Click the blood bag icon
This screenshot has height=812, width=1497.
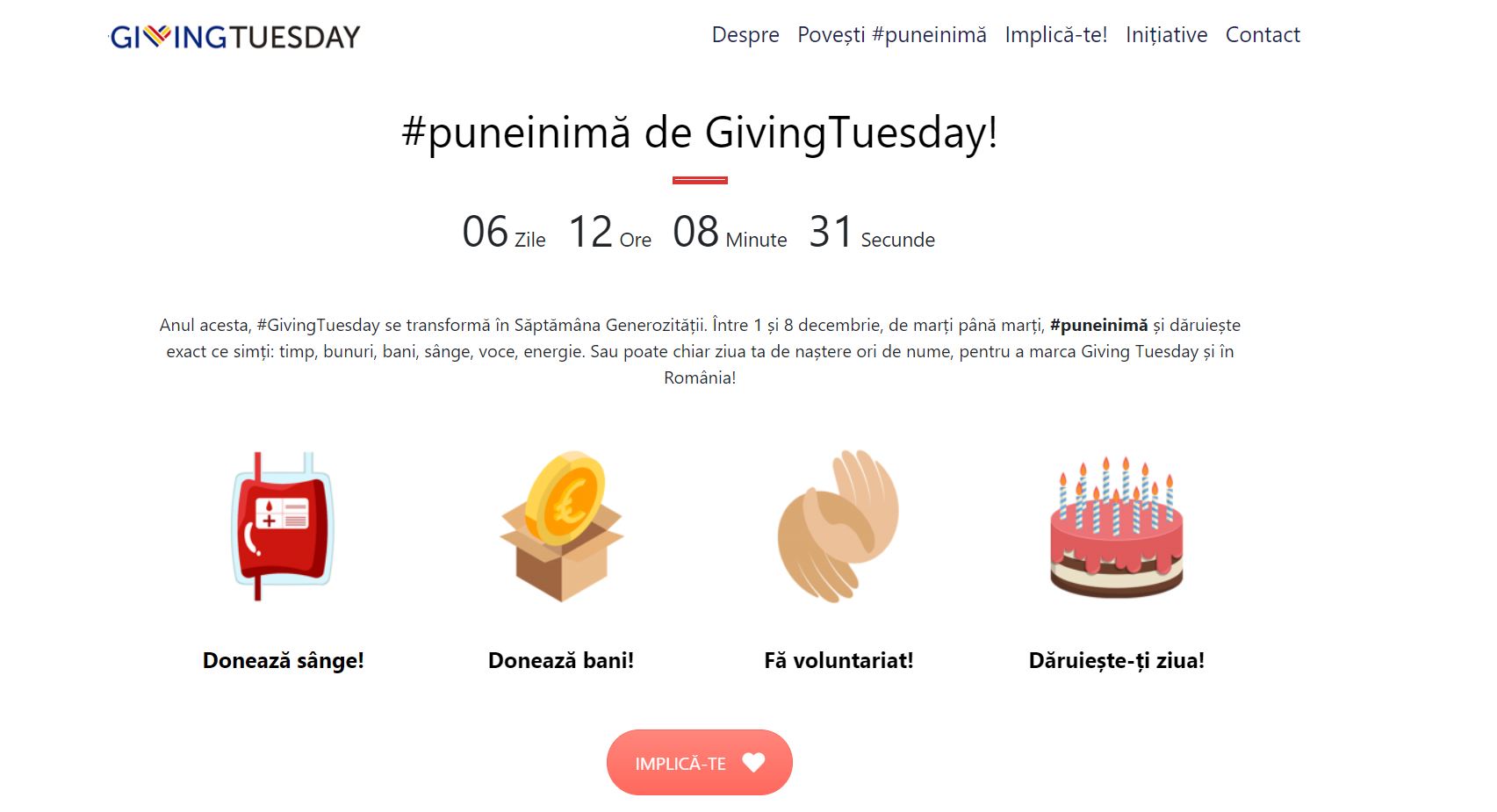(282, 526)
